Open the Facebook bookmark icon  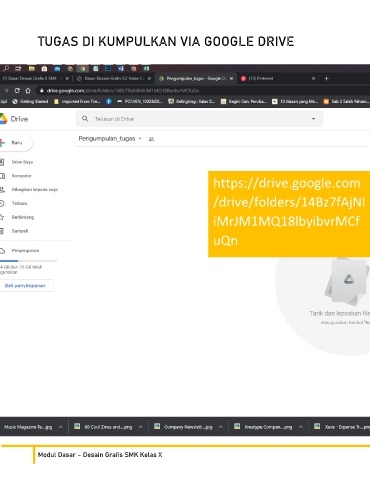coord(109,102)
